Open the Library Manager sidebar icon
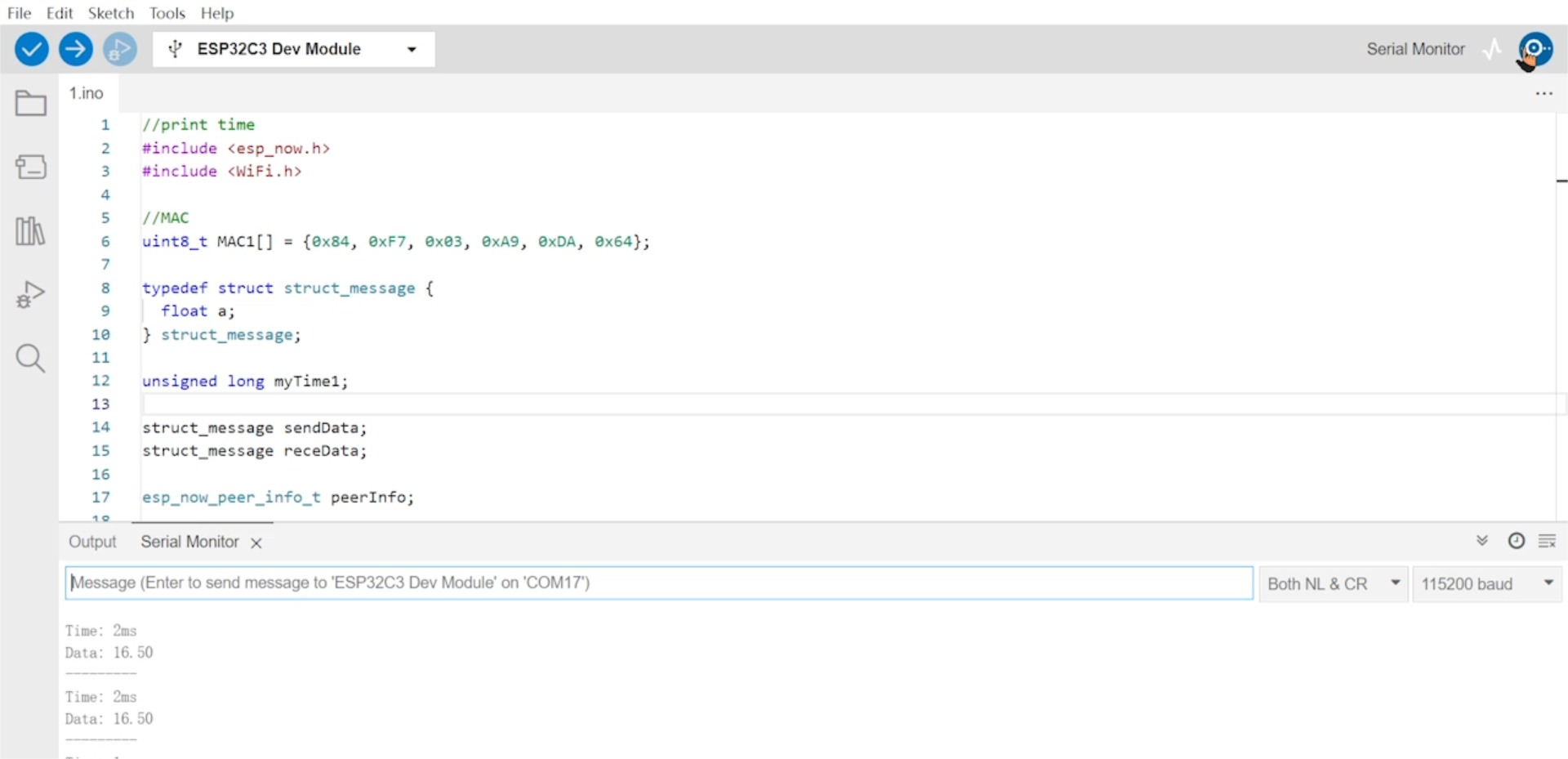 tap(31, 231)
